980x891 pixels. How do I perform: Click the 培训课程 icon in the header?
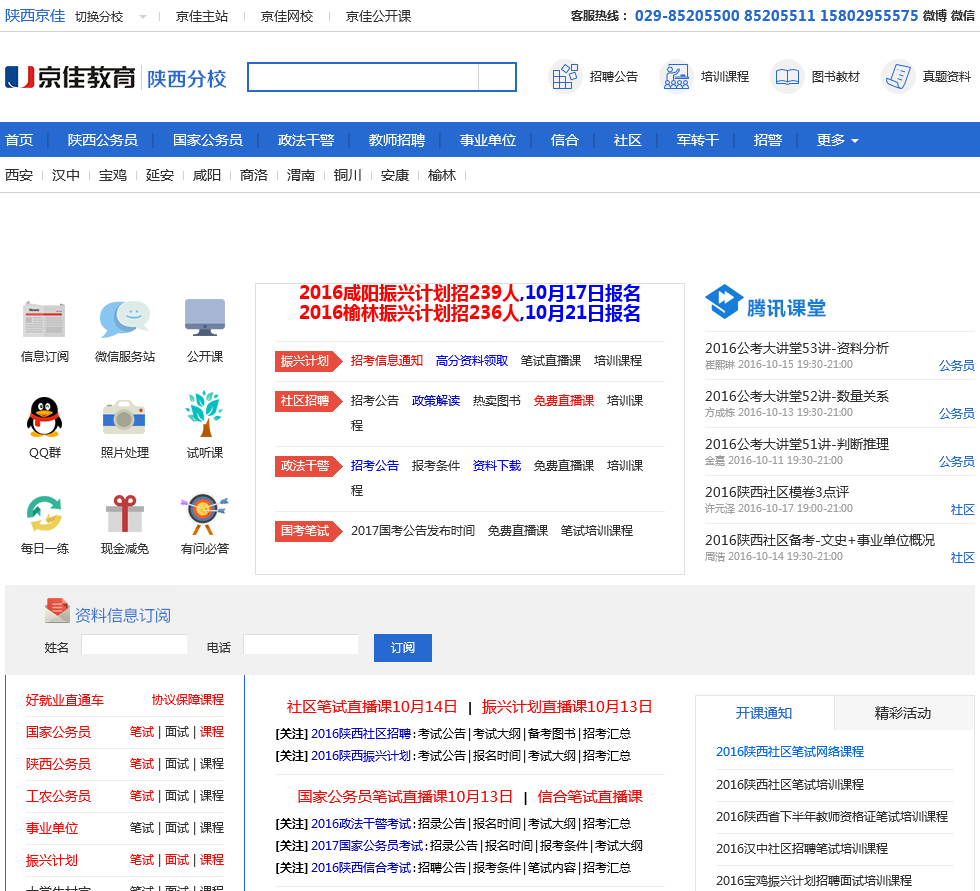coord(676,77)
